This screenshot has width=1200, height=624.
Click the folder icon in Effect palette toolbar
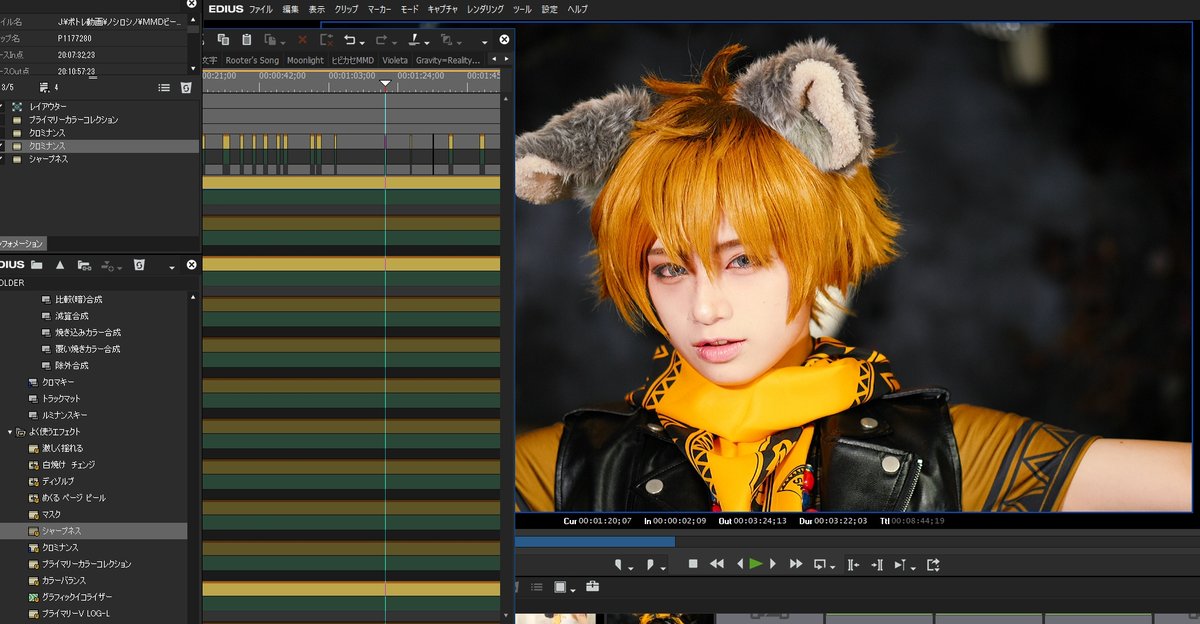point(36,265)
